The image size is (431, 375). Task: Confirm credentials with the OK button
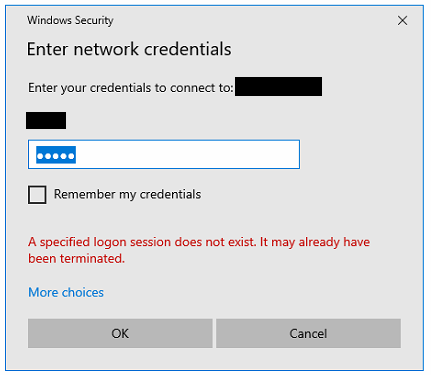(x=120, y=333)
